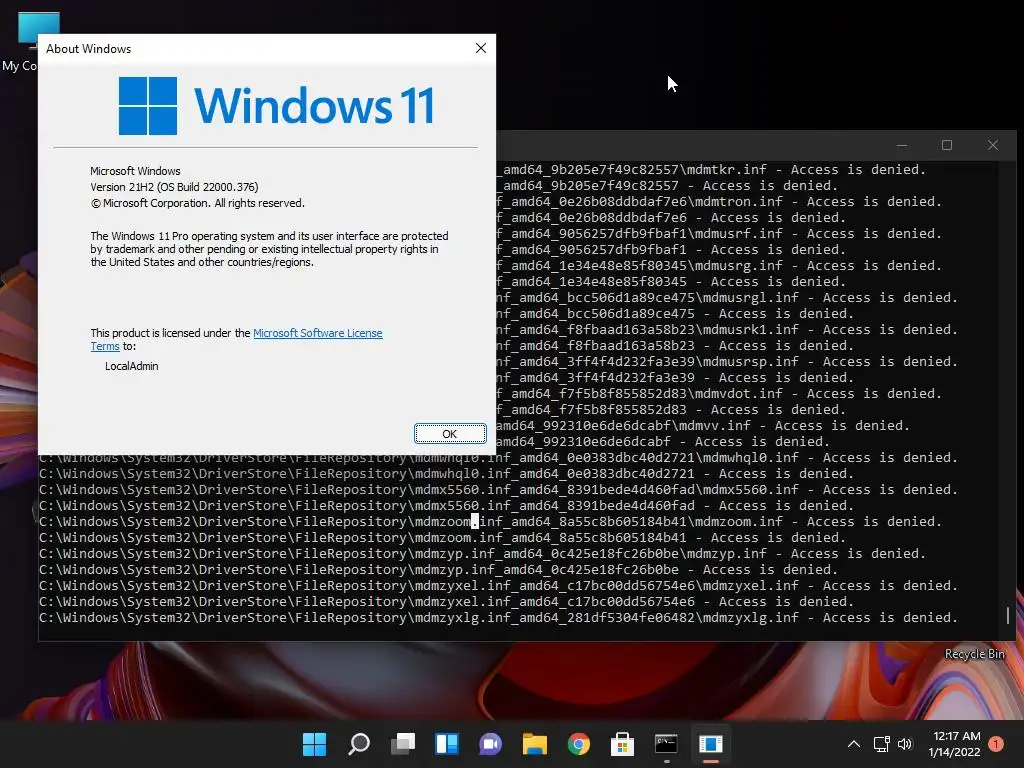Launch Chat from the taskbar

[490, 744]
